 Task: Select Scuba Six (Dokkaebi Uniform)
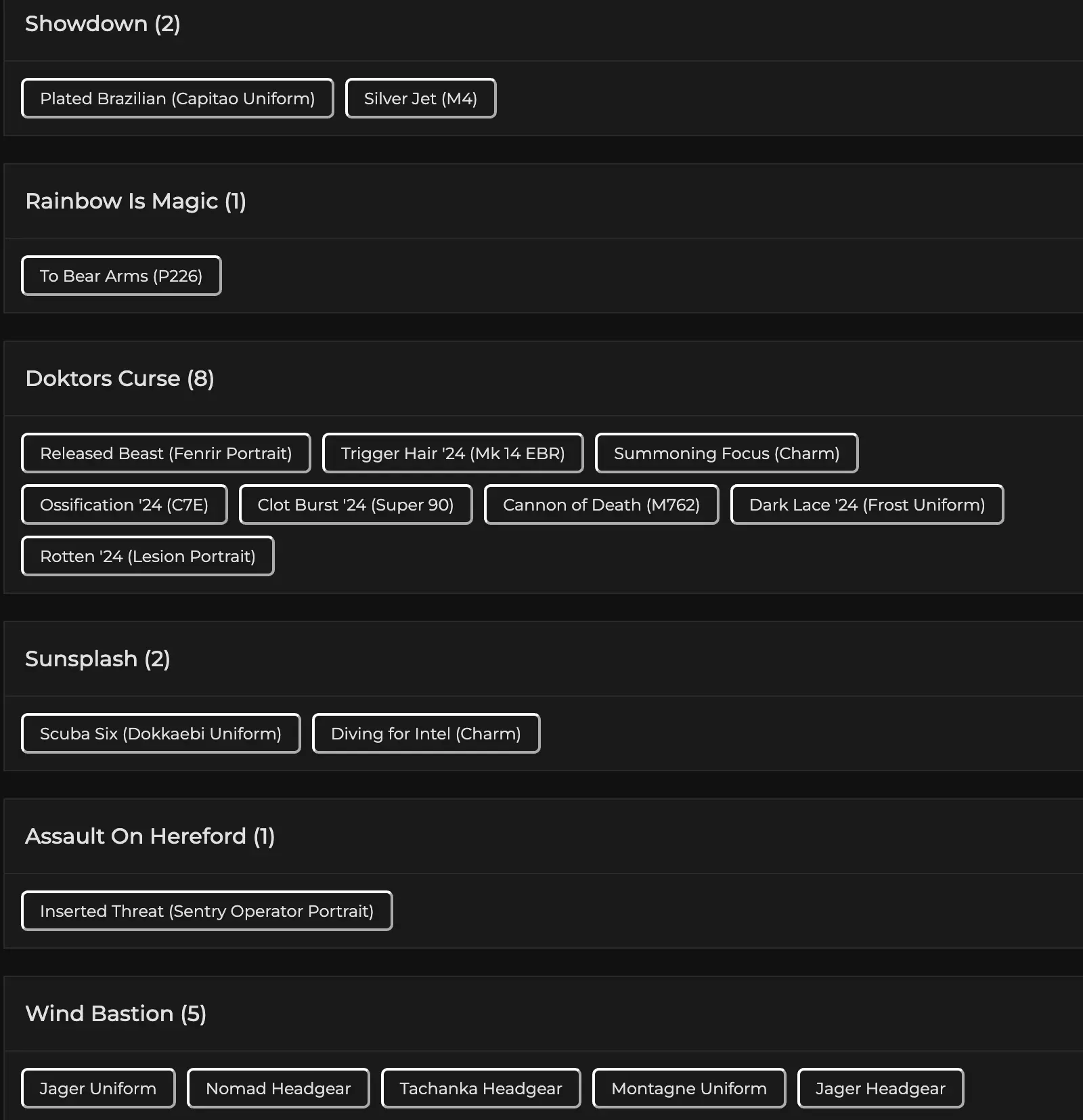pos(160,734)
